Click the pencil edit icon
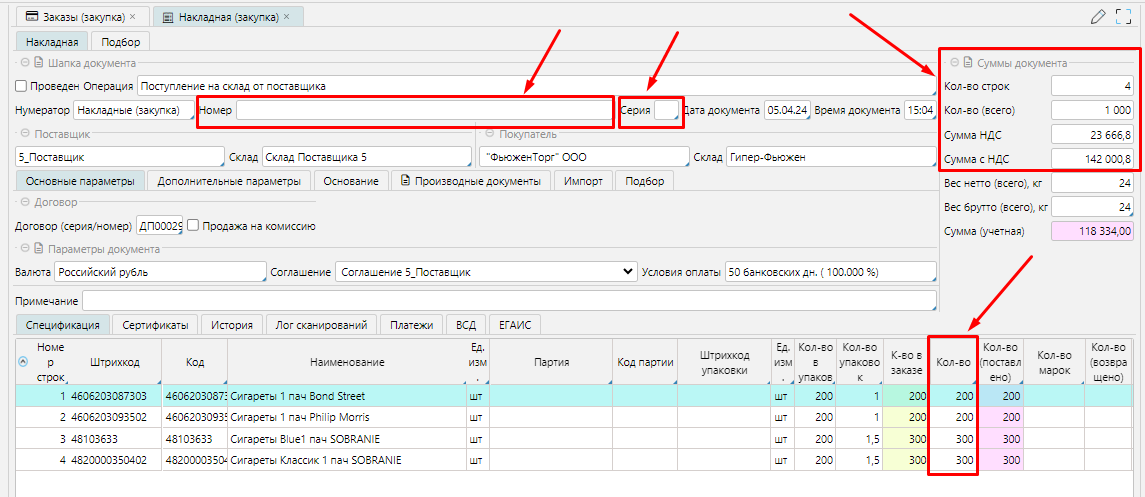The width and height of the screenshot is (1145, 497). (x=1099, y=16)
